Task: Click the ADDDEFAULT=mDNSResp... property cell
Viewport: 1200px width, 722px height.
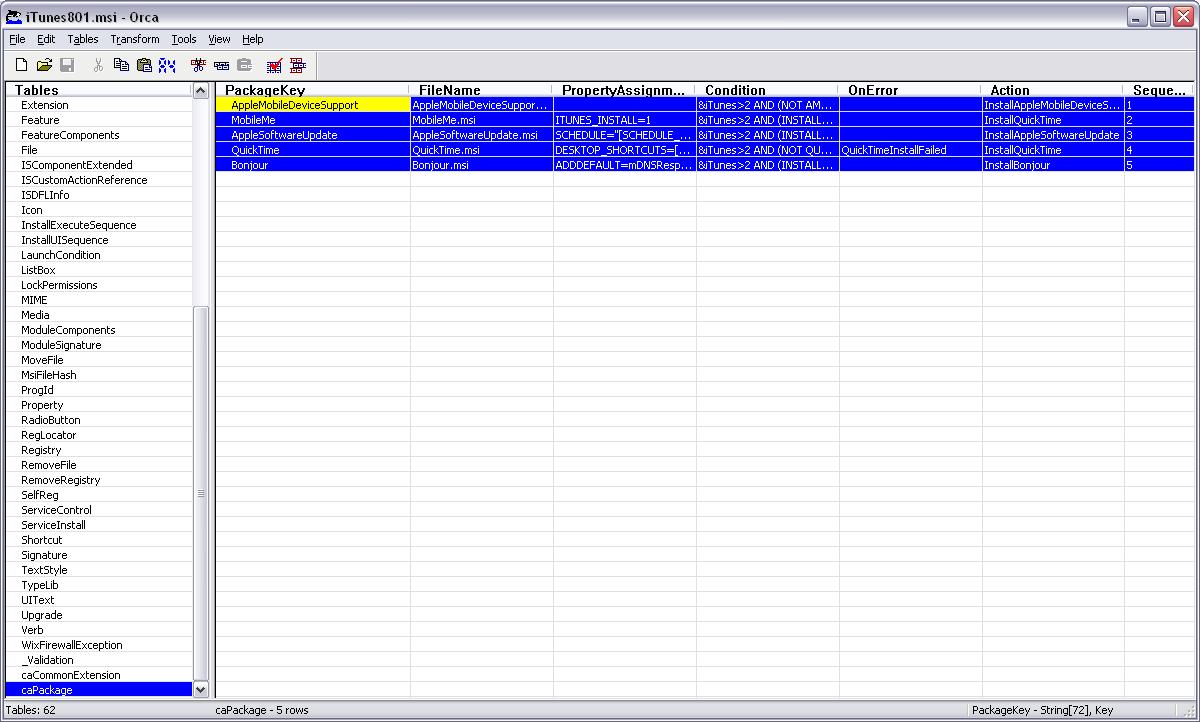Action: point(624,165)
